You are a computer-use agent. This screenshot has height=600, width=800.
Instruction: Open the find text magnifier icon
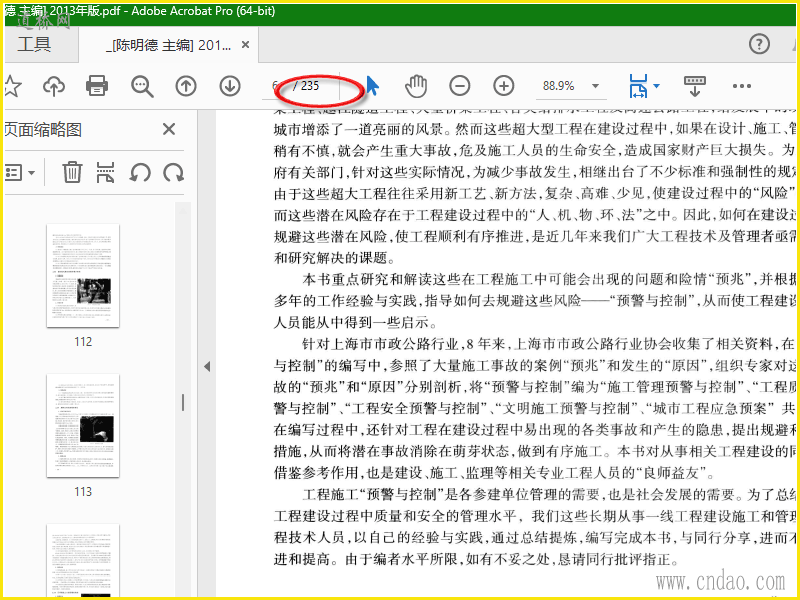coord(142,86)
